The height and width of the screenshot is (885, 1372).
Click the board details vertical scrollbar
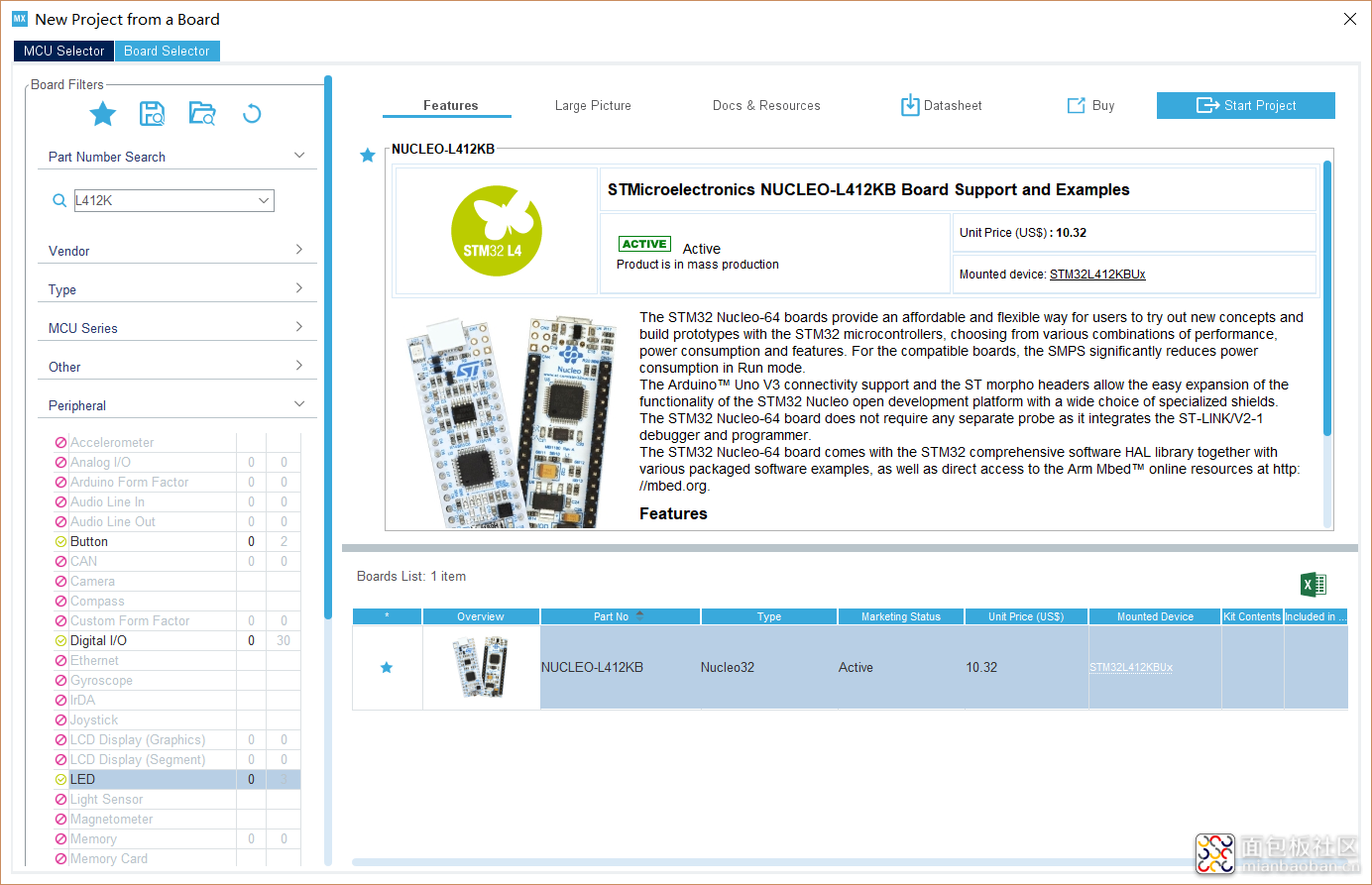coord(1327,297)
